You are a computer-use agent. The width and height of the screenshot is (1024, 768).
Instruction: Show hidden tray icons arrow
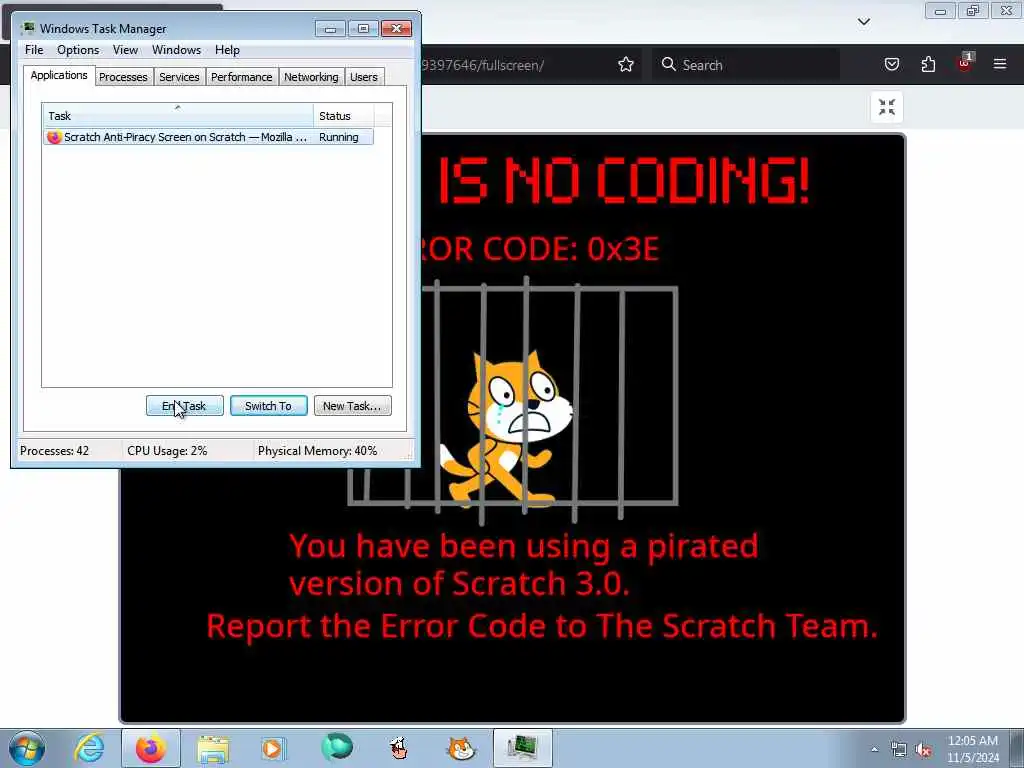pos(874,749)
